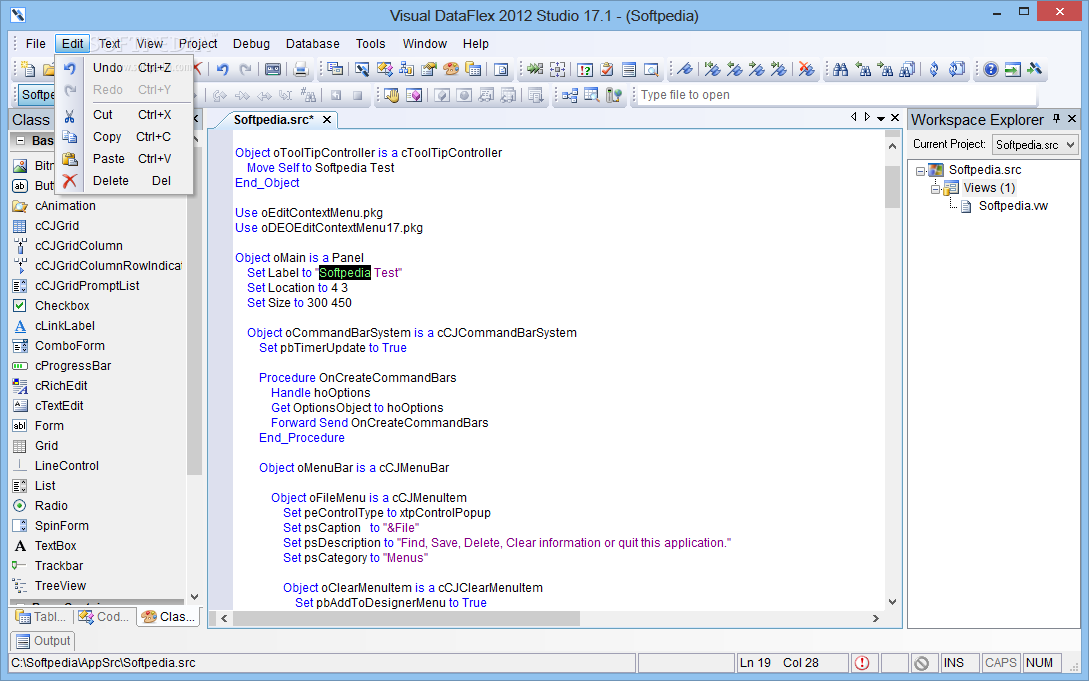Click the hierarchy diagram icon beside the palette

pyautogui.click(x=407, y=69)
